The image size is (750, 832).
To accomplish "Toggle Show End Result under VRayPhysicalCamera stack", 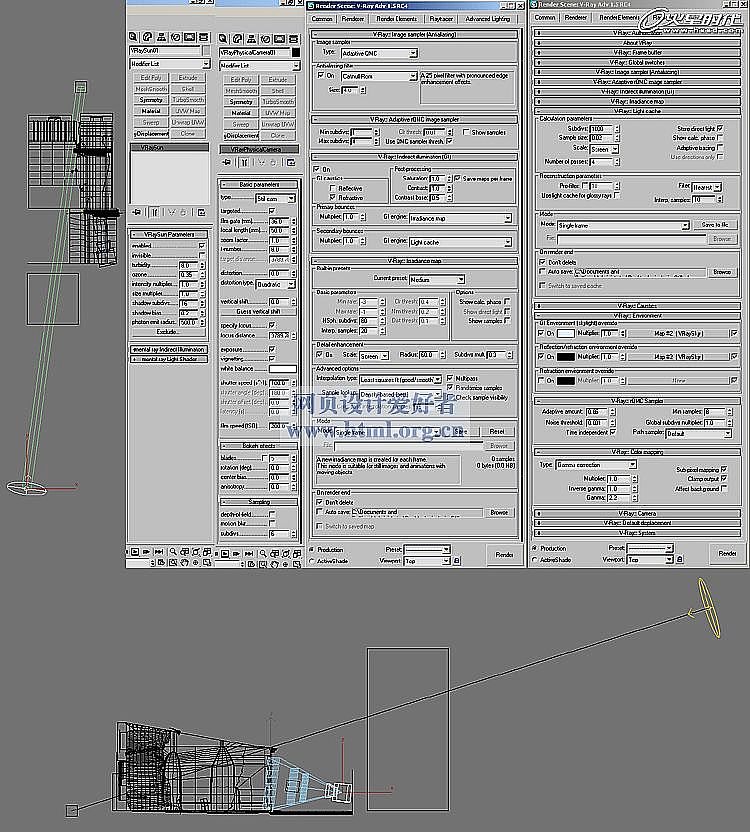I will click(x=244, y=162).
